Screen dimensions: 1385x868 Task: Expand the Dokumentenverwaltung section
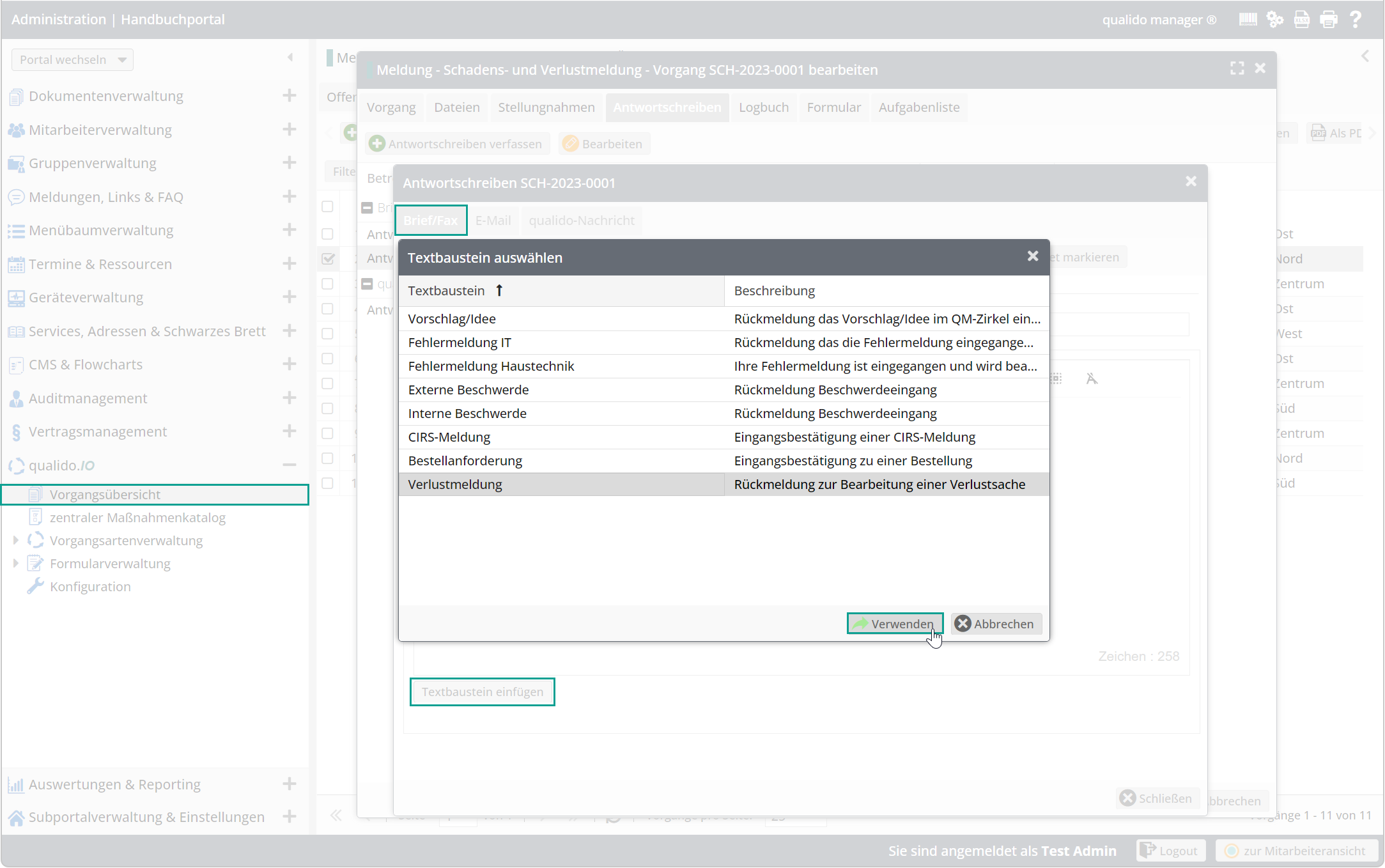[290, 95]
